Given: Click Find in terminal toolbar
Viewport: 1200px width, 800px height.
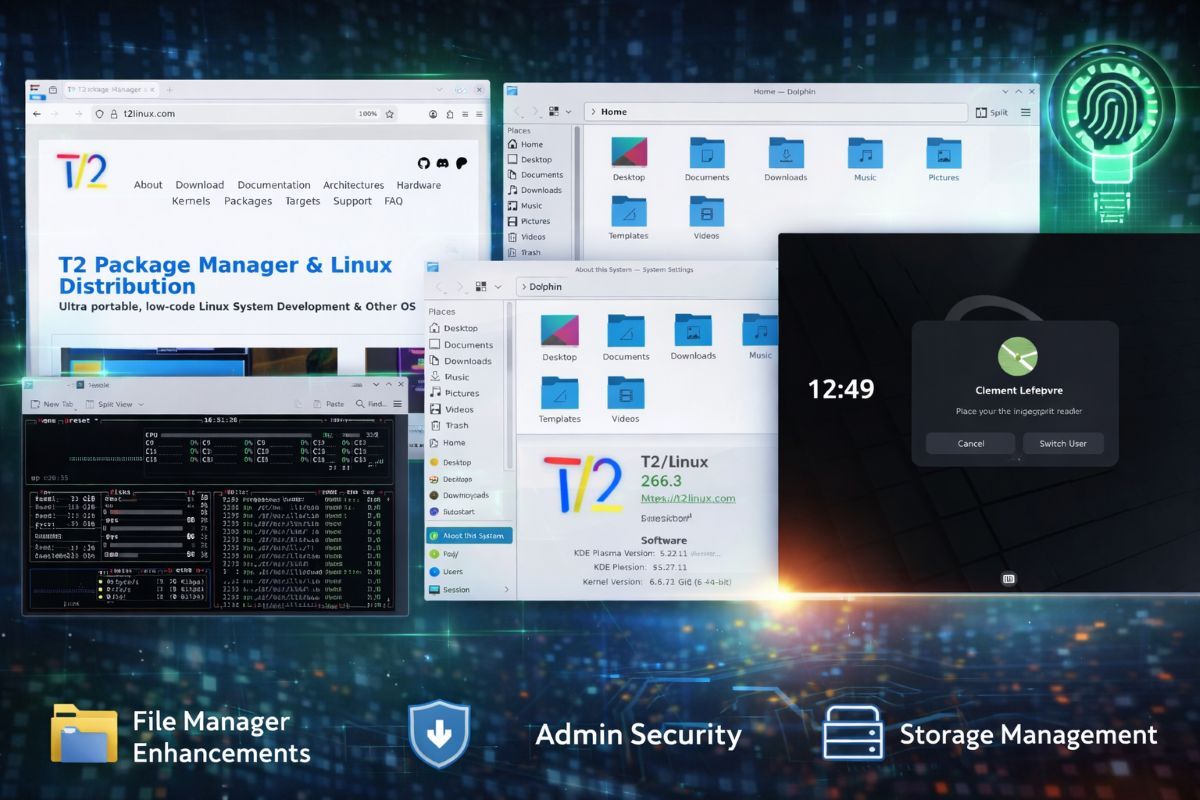Looking at the screenshot, I should point(371,404).
